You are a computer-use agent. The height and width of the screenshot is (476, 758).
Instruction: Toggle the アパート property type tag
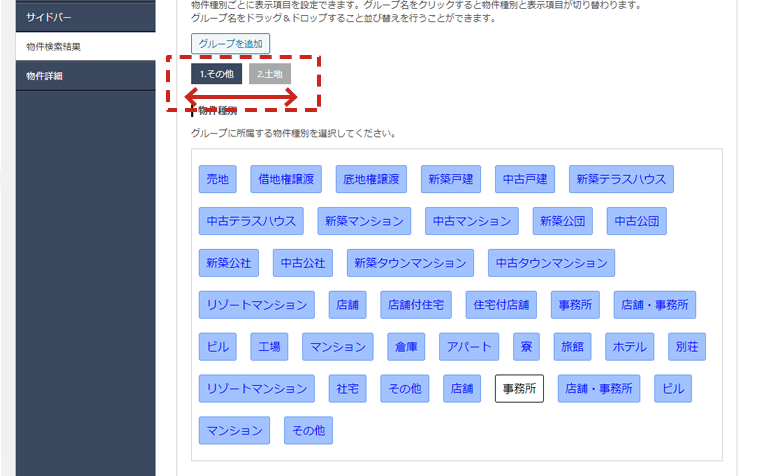[x=469, y=347]
